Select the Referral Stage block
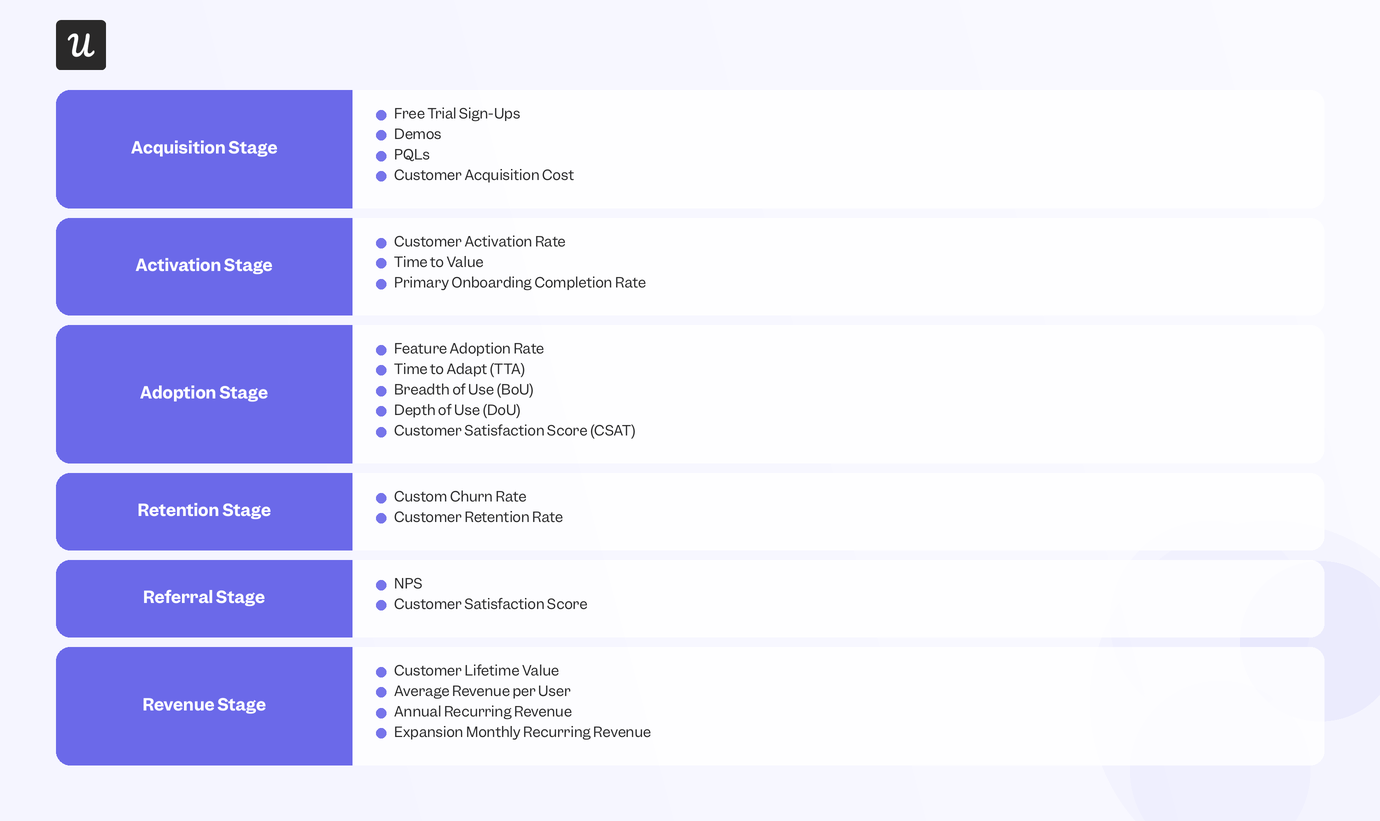The image size is (1380, 821). (204, 598)
